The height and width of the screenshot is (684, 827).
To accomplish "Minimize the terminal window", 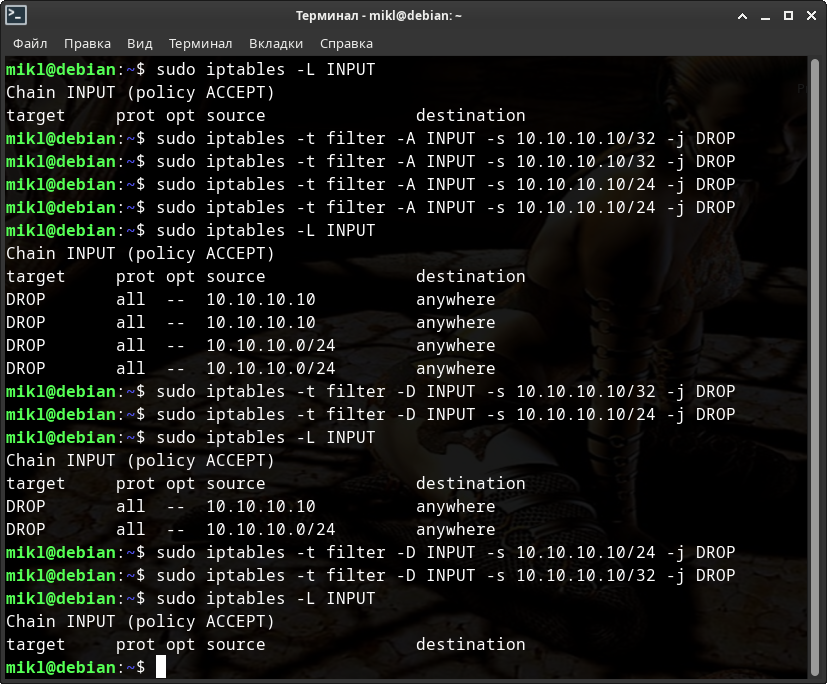I will click(x=764, y=16).
